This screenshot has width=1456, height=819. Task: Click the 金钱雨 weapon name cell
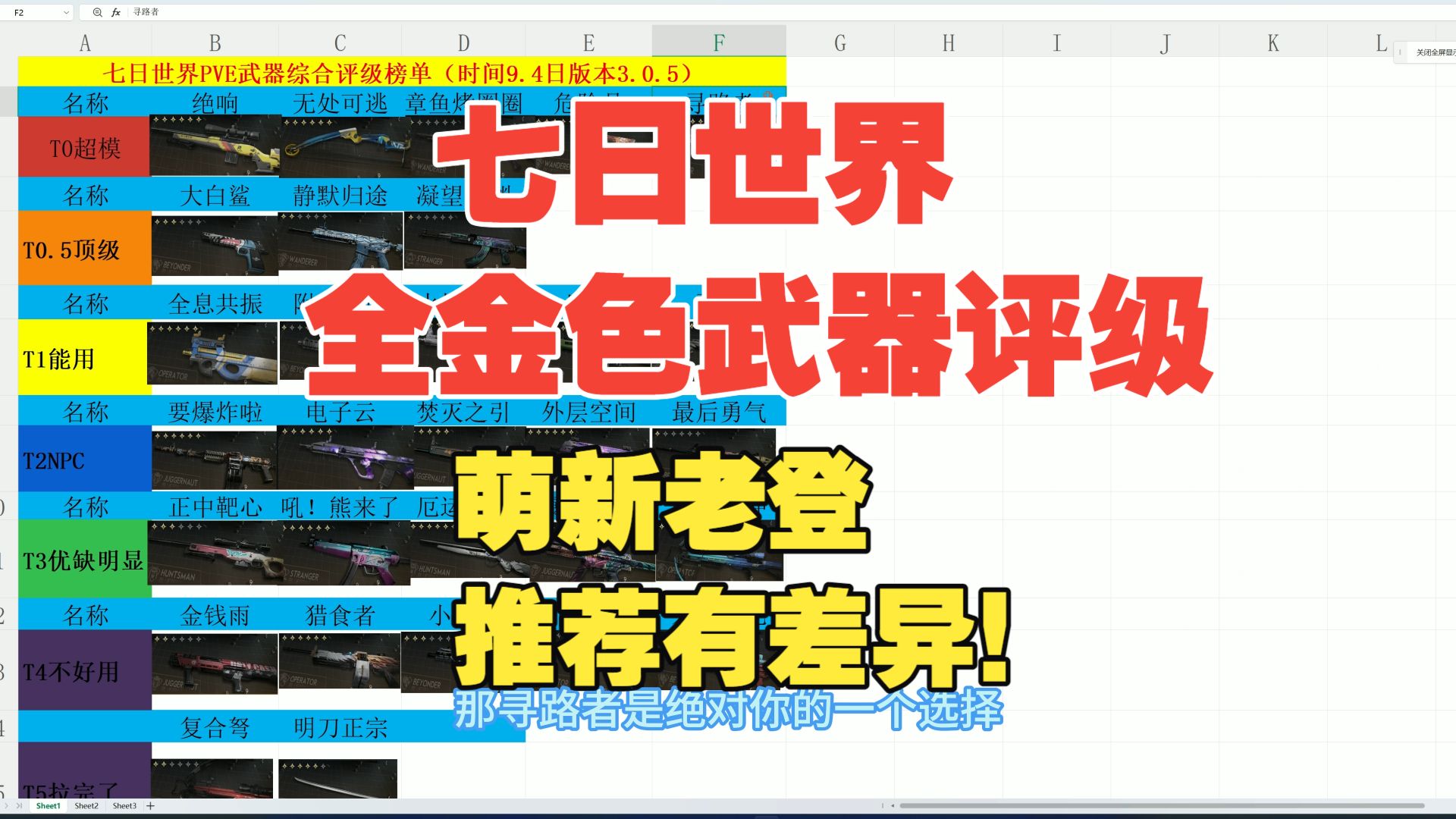(215, 615)
